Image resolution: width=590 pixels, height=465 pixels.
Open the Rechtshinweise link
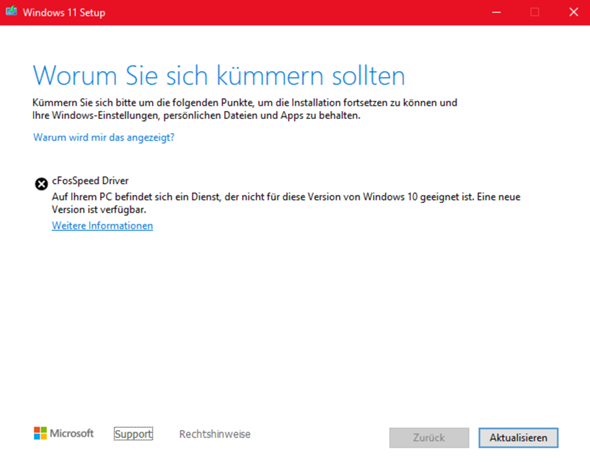214,434
